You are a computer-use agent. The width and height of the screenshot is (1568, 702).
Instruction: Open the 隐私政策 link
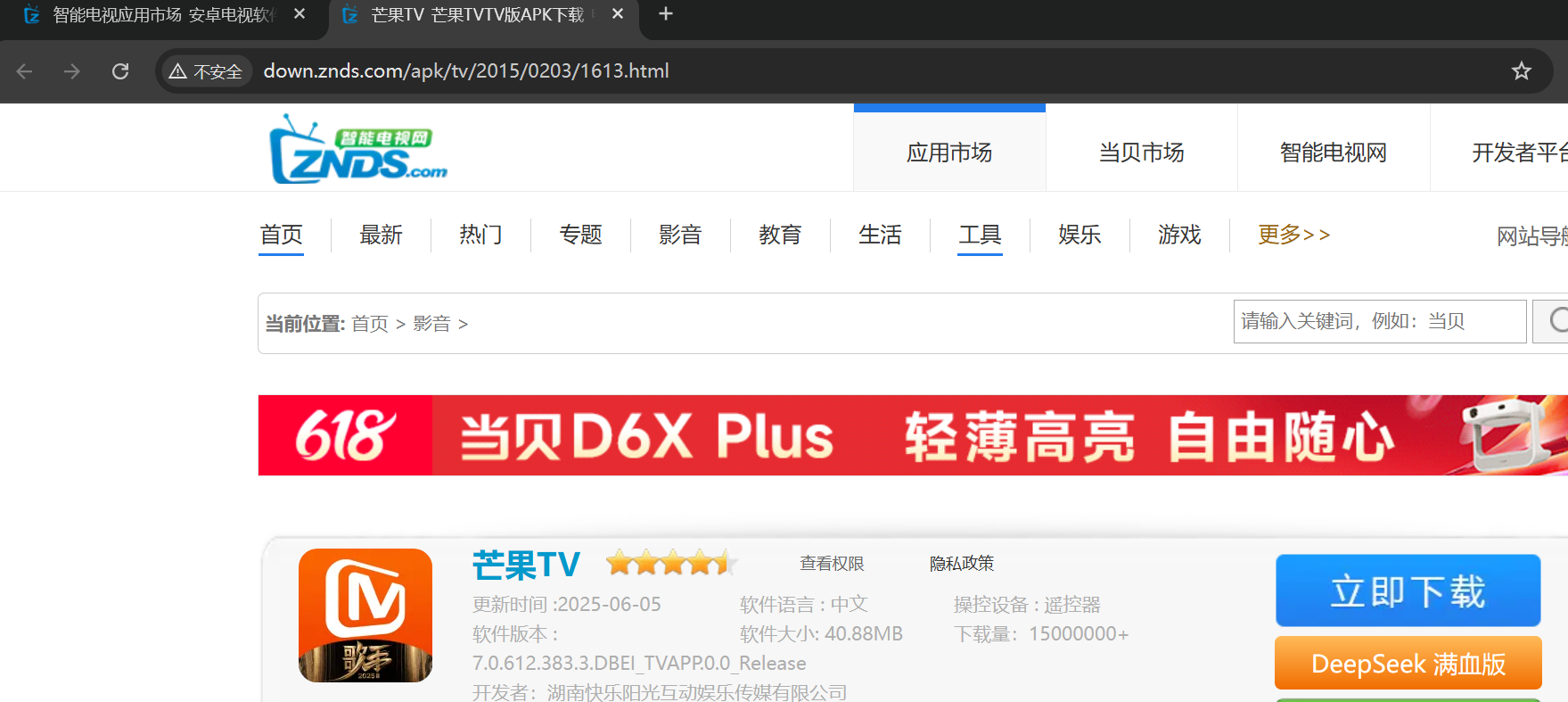click(962, 564)
